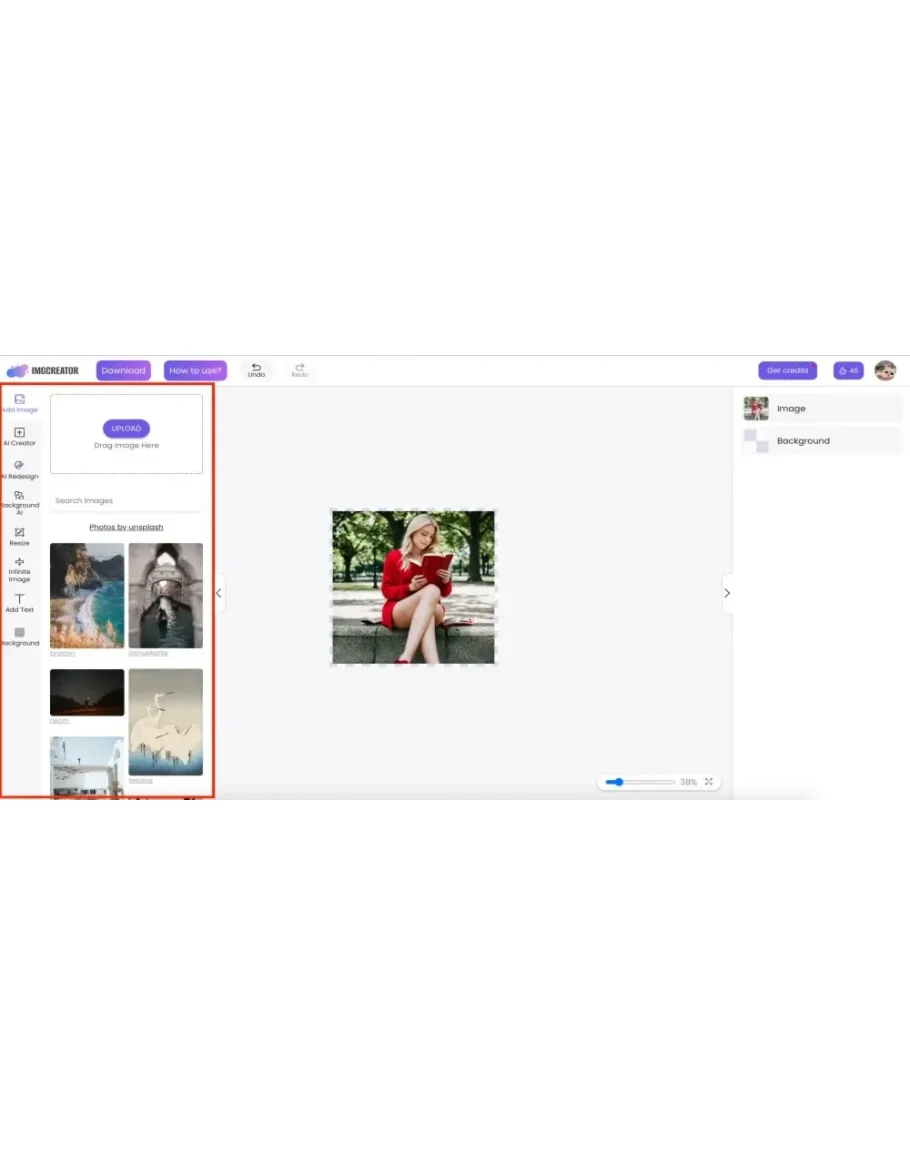The height and width of the screenshot is (1155, 910).
Task: Open the Background tool in sidebar
Action: (x=19, y=636)
